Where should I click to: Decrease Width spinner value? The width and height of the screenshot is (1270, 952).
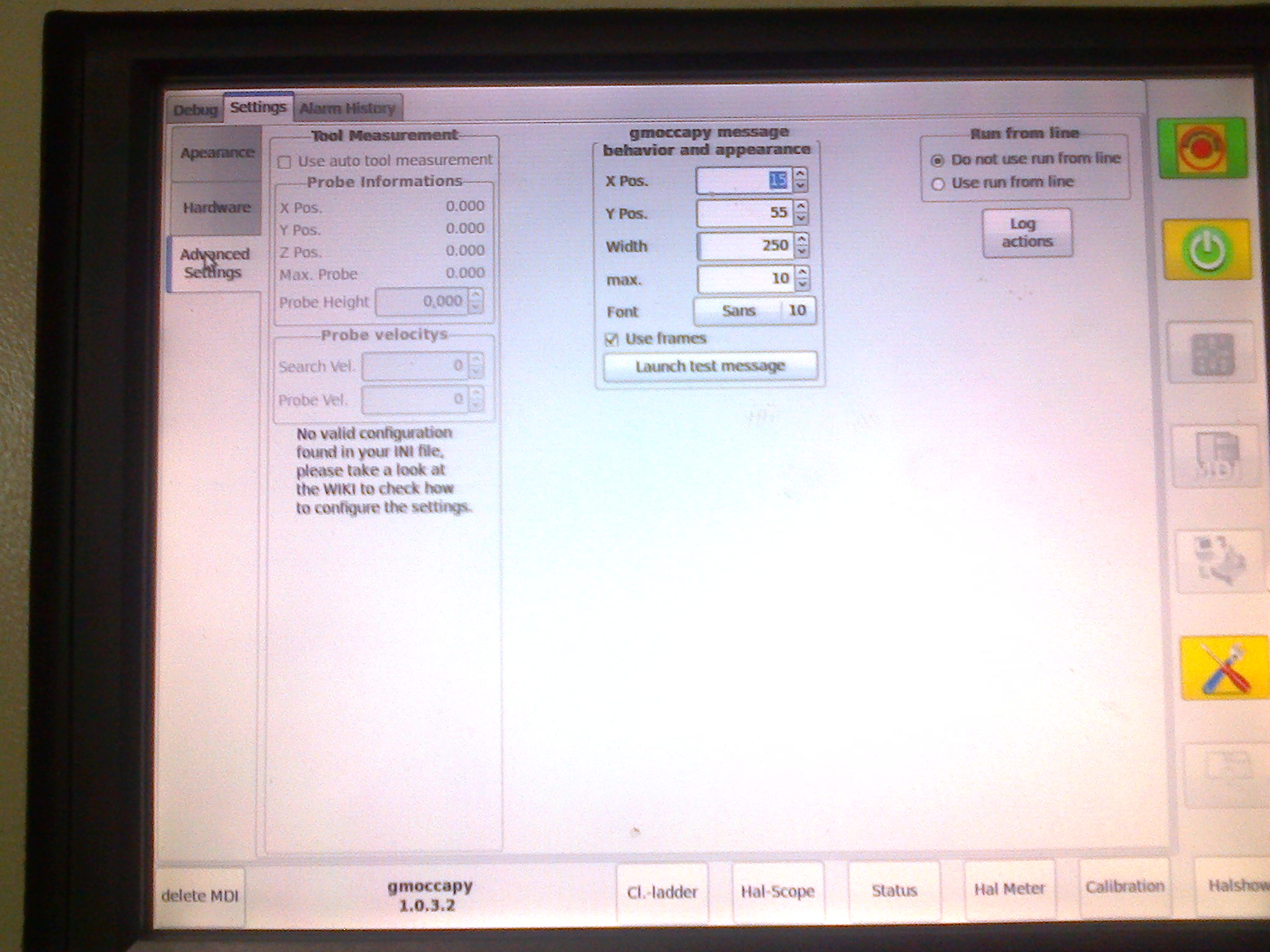point(802,252)
